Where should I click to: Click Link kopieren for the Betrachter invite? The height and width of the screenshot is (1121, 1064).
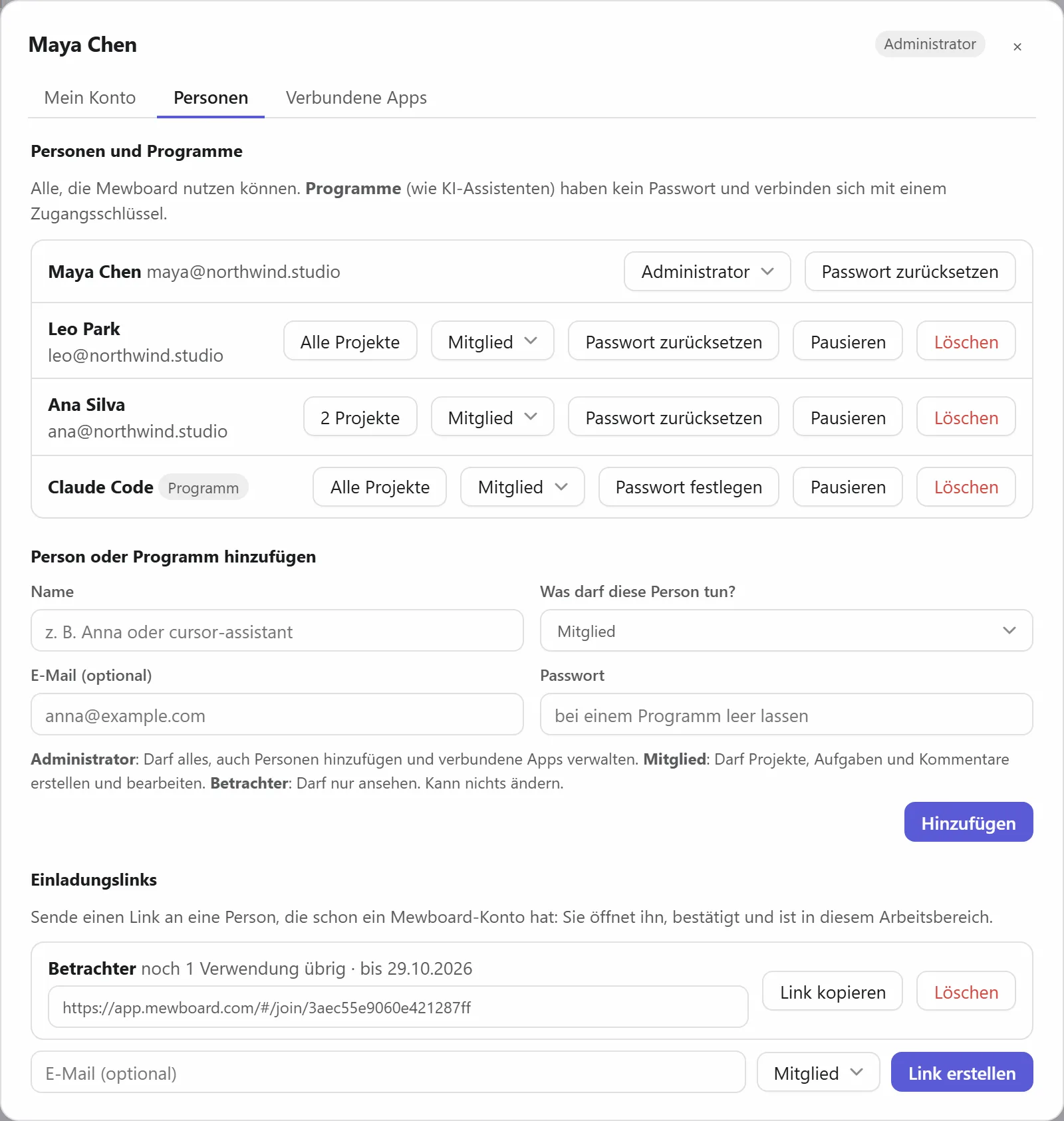(x=832, y=991)
